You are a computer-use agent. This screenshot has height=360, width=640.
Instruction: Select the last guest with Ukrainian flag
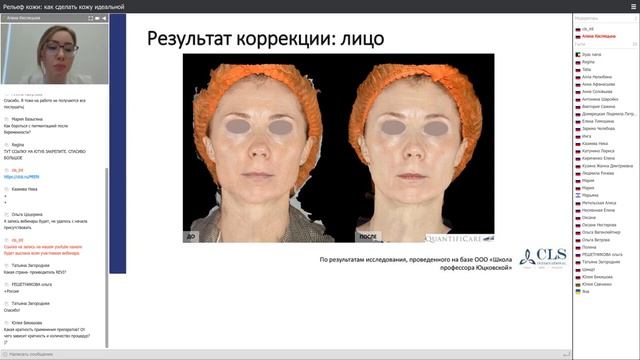585,291
